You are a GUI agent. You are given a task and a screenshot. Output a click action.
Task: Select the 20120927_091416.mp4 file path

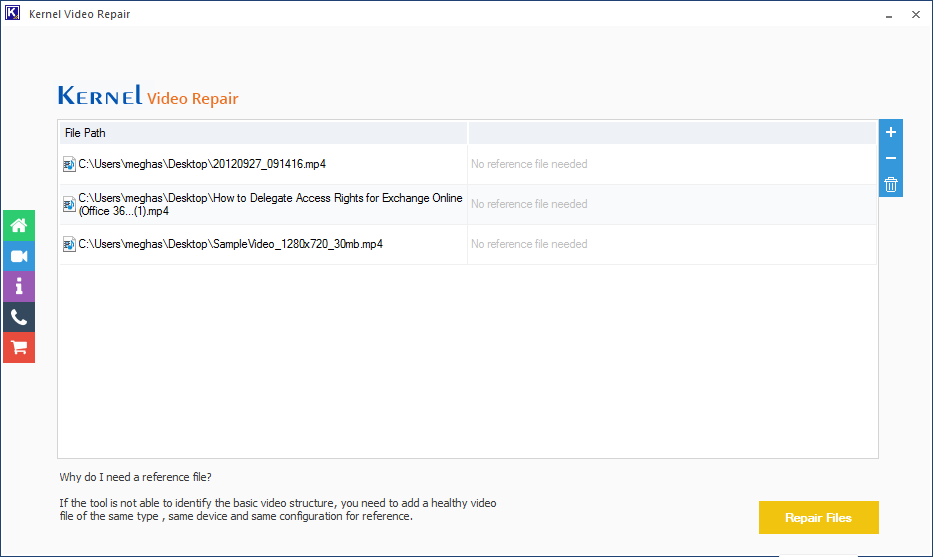coord(202,164)
